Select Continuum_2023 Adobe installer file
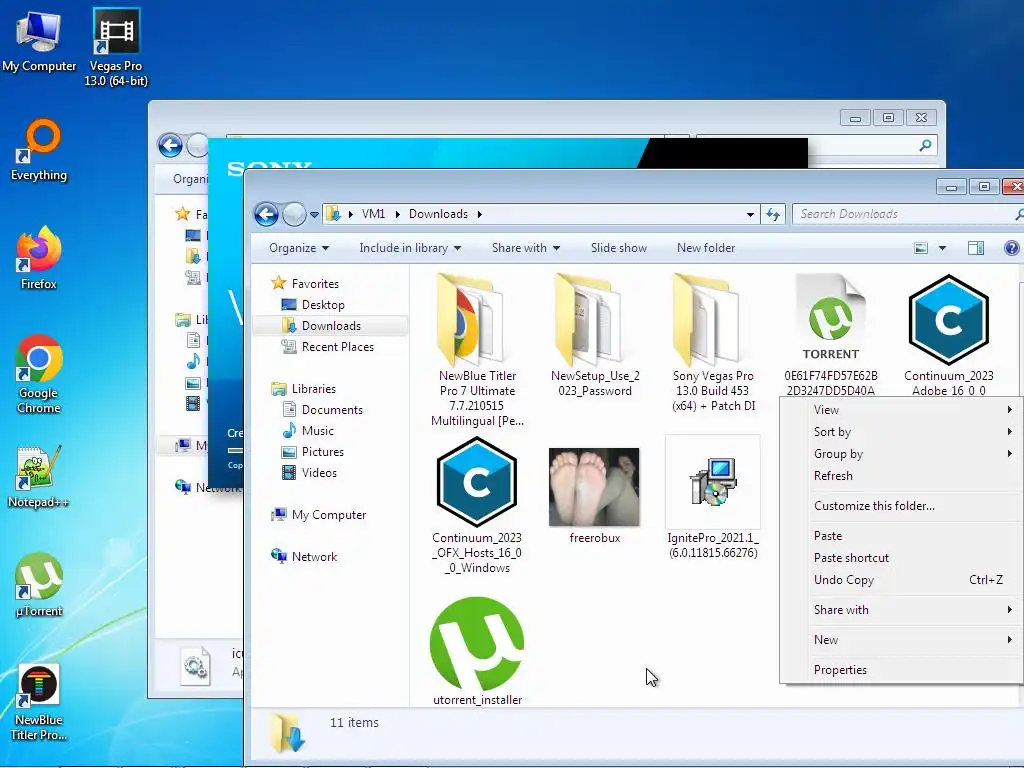Viewport: 1024px width, 768px height. pos(948,336)
